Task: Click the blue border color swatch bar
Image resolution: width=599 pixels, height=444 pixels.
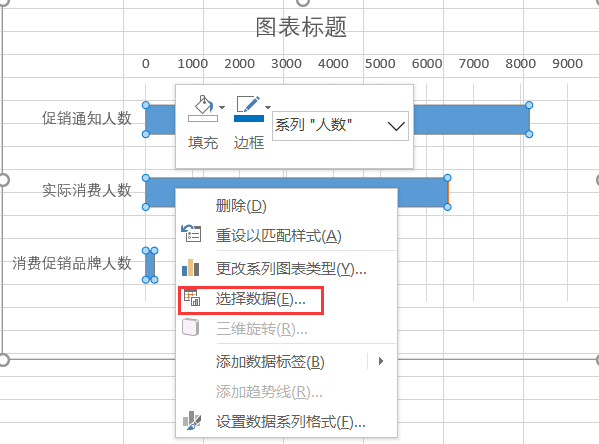Action: point(249,119)
